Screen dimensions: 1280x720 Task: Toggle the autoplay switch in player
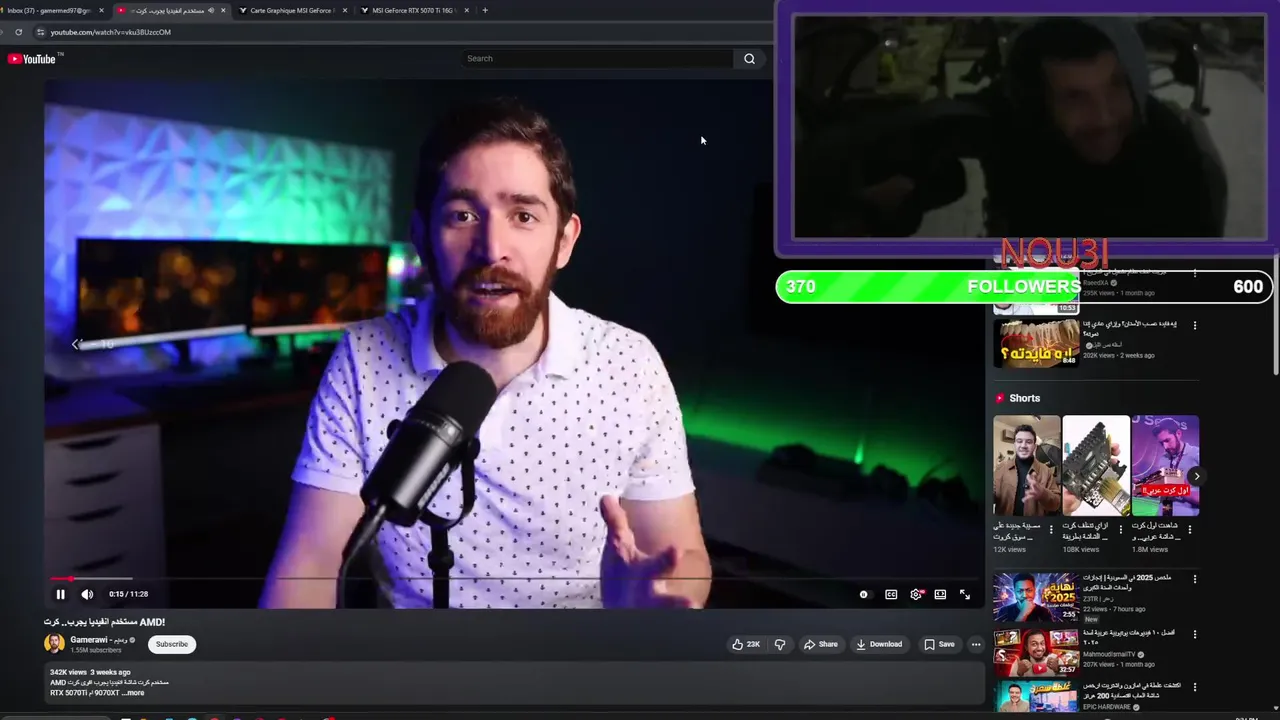864,594
